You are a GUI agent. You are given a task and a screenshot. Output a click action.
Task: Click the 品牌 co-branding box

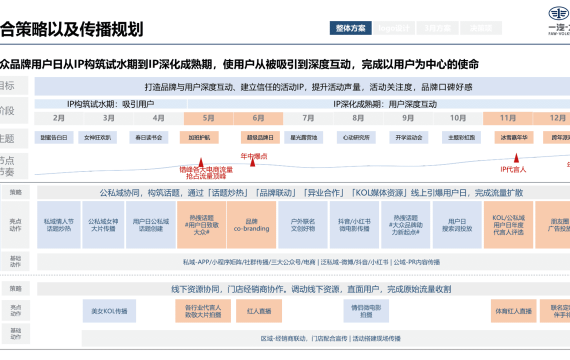pos(252,225)
